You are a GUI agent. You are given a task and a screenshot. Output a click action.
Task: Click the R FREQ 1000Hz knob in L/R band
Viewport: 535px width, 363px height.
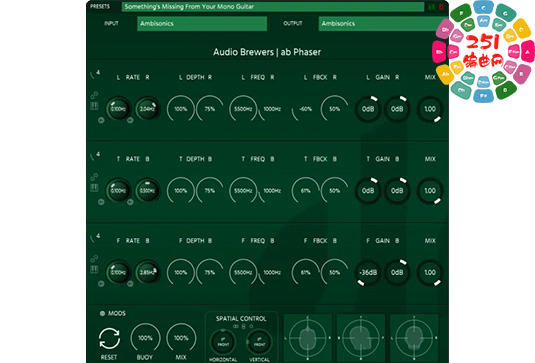[x=272, y=109]
